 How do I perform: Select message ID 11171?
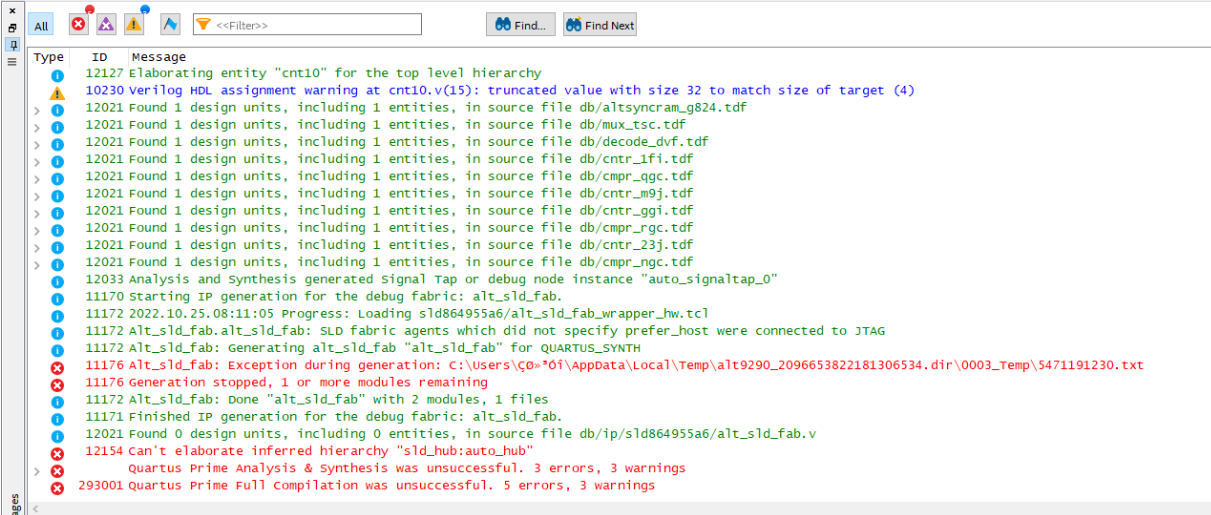coord(104,416)
